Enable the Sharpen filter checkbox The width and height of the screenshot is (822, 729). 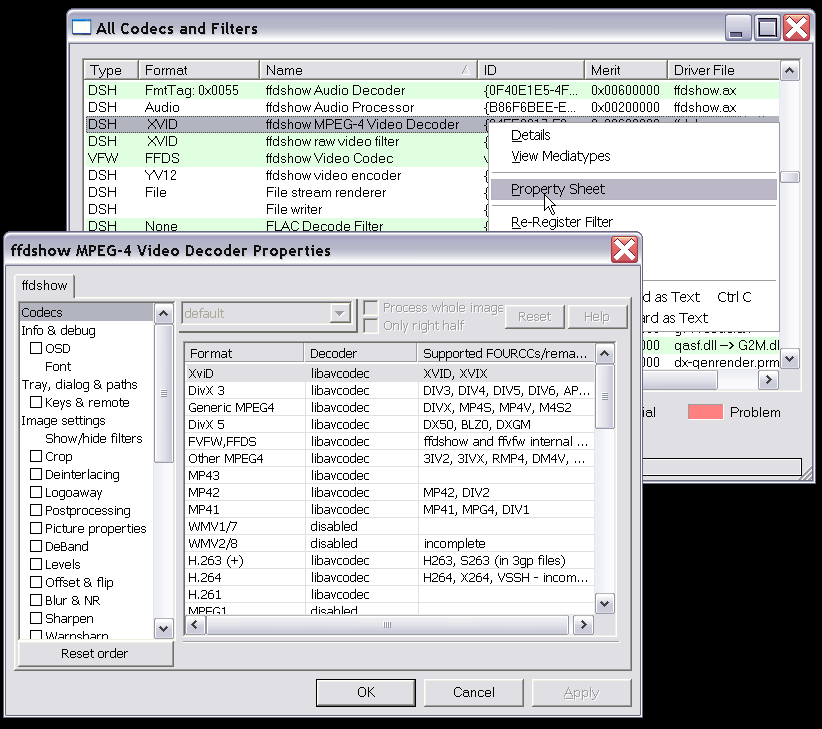[36, 618]
